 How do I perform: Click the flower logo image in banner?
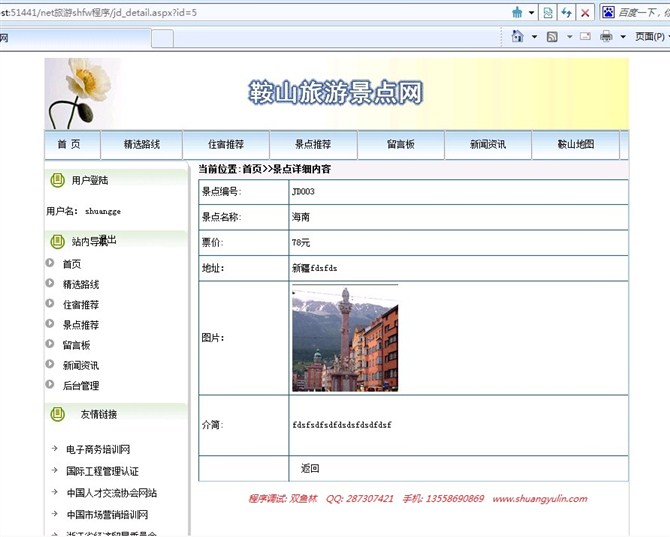click(x=79, y=94)
